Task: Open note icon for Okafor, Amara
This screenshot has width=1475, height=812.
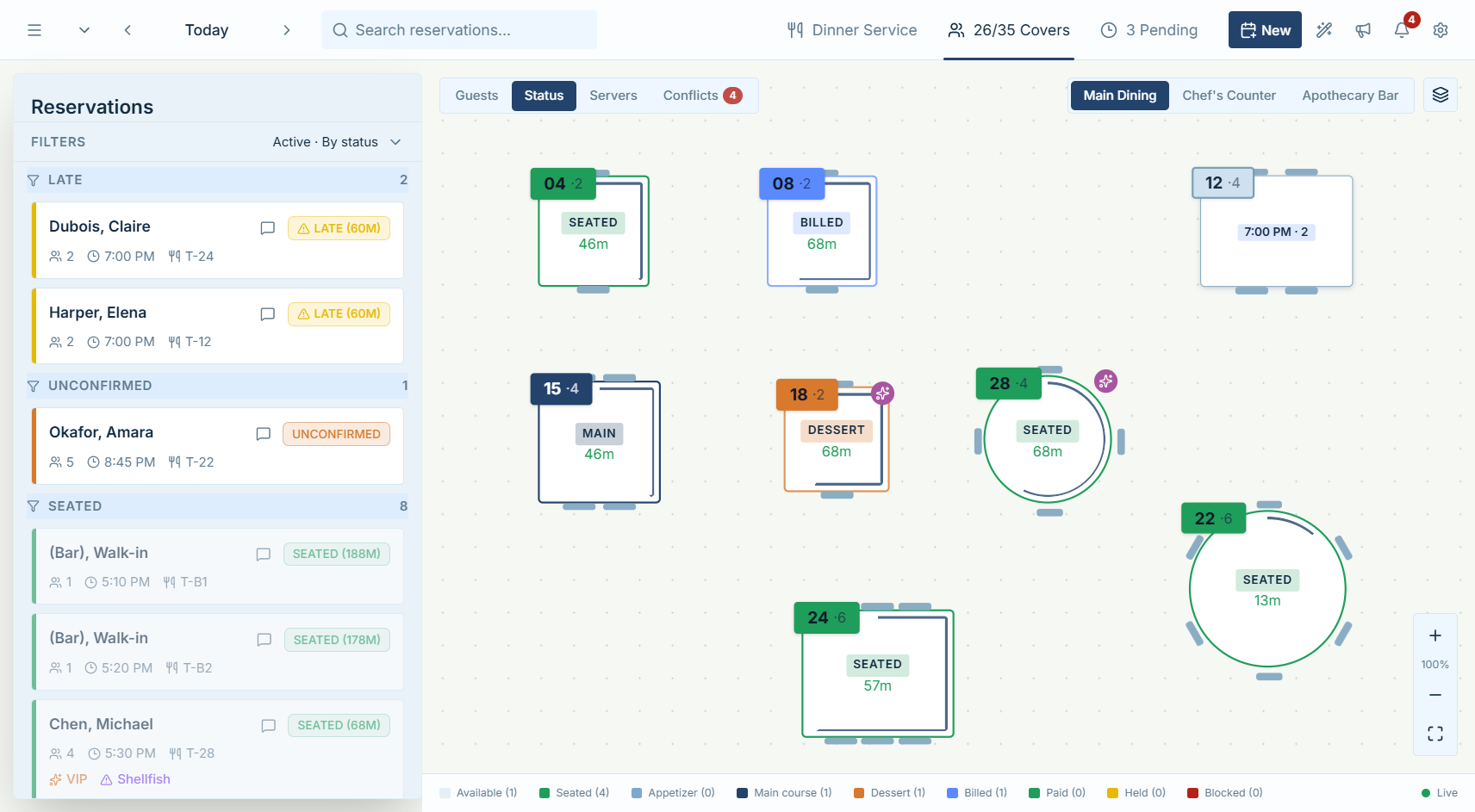Action: 264,434
